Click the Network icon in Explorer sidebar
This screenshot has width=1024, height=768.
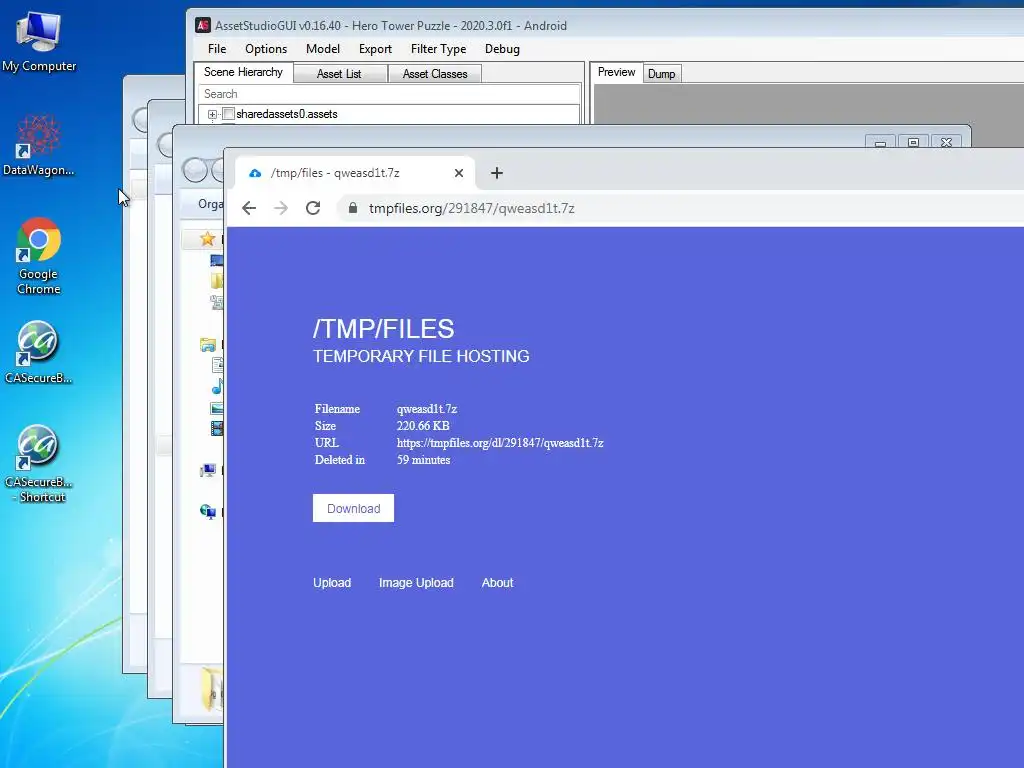click(208, 511)
